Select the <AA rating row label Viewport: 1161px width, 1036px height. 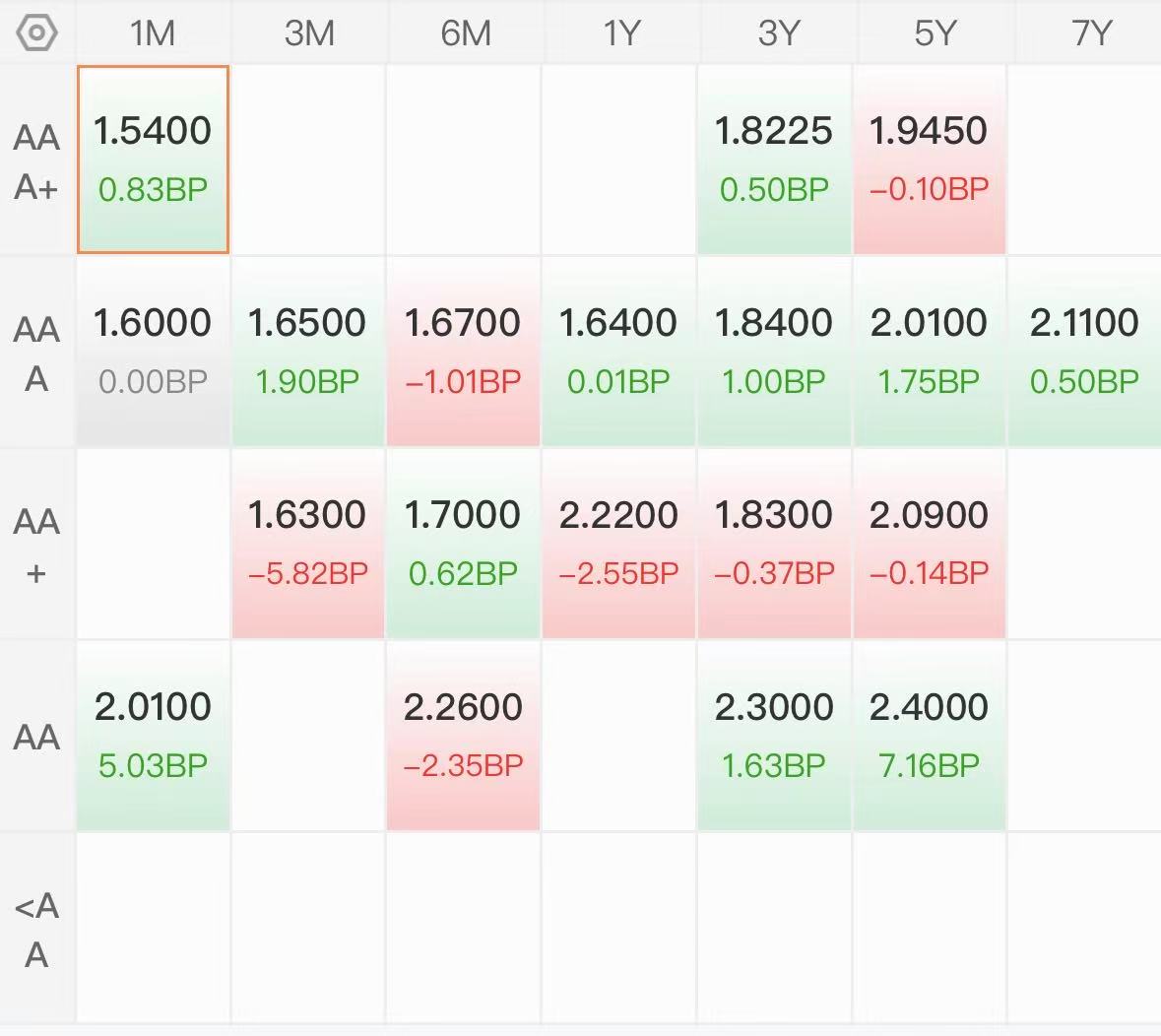36,930
